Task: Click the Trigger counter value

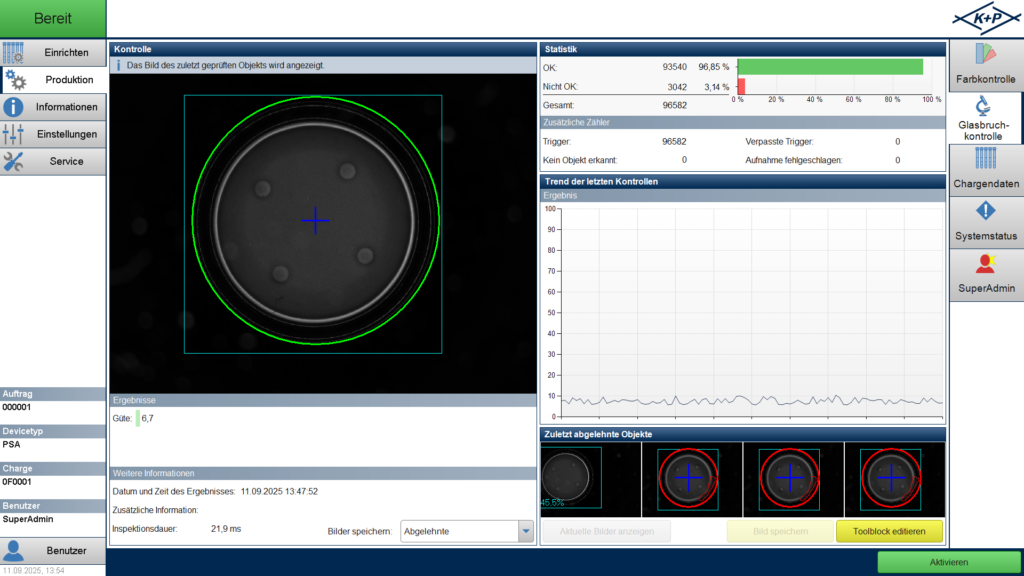Action: point(675,142)
